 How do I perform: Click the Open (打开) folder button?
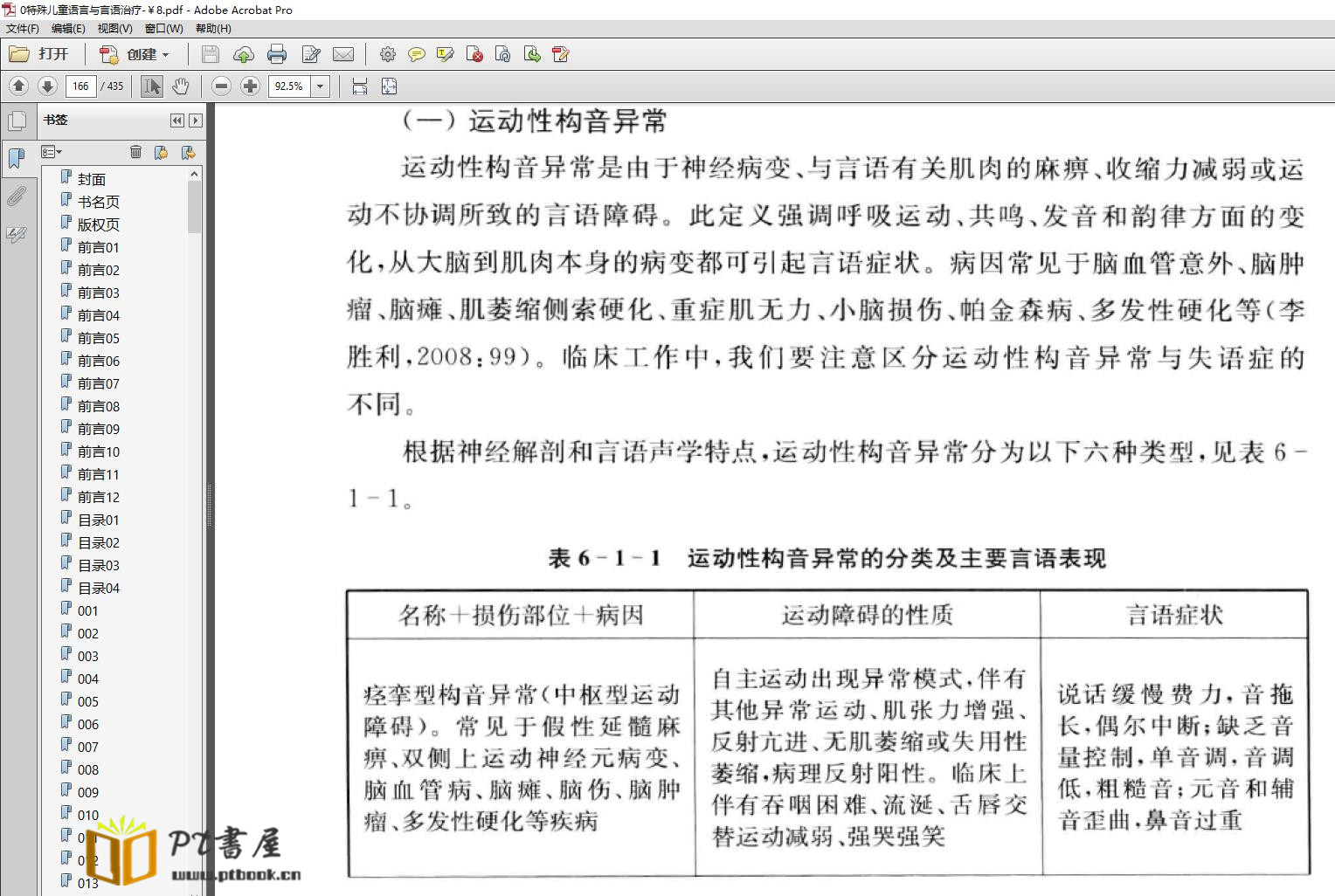tap(39, 54)
